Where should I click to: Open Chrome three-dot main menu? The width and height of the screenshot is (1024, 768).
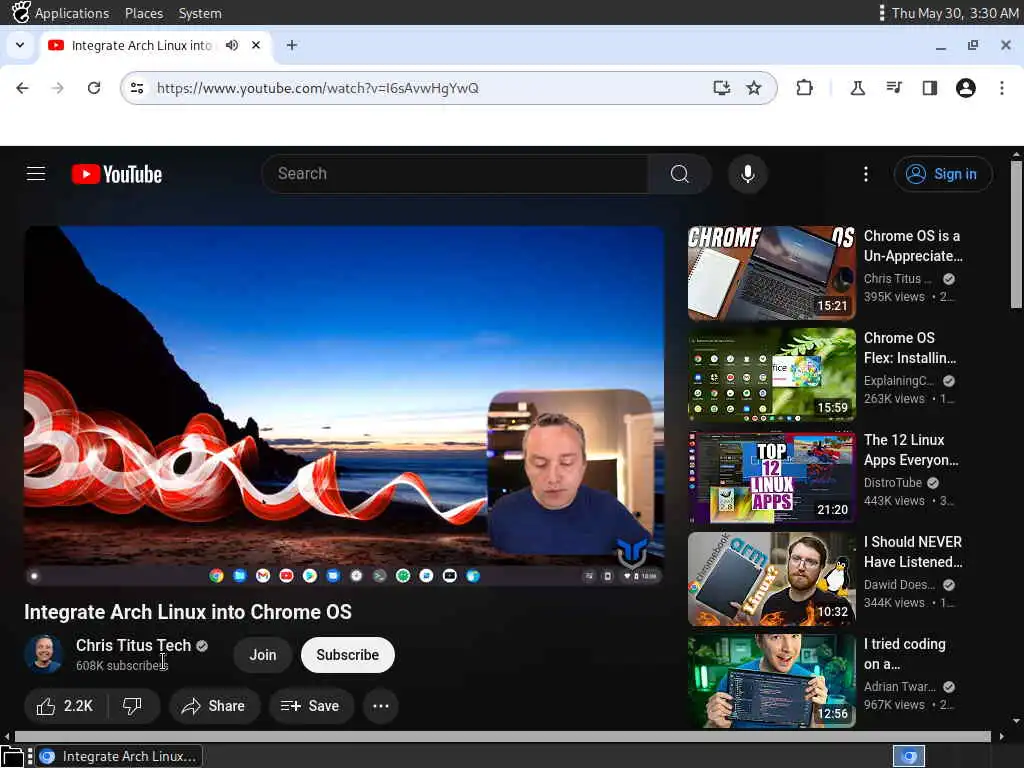tap(1002, 88)
